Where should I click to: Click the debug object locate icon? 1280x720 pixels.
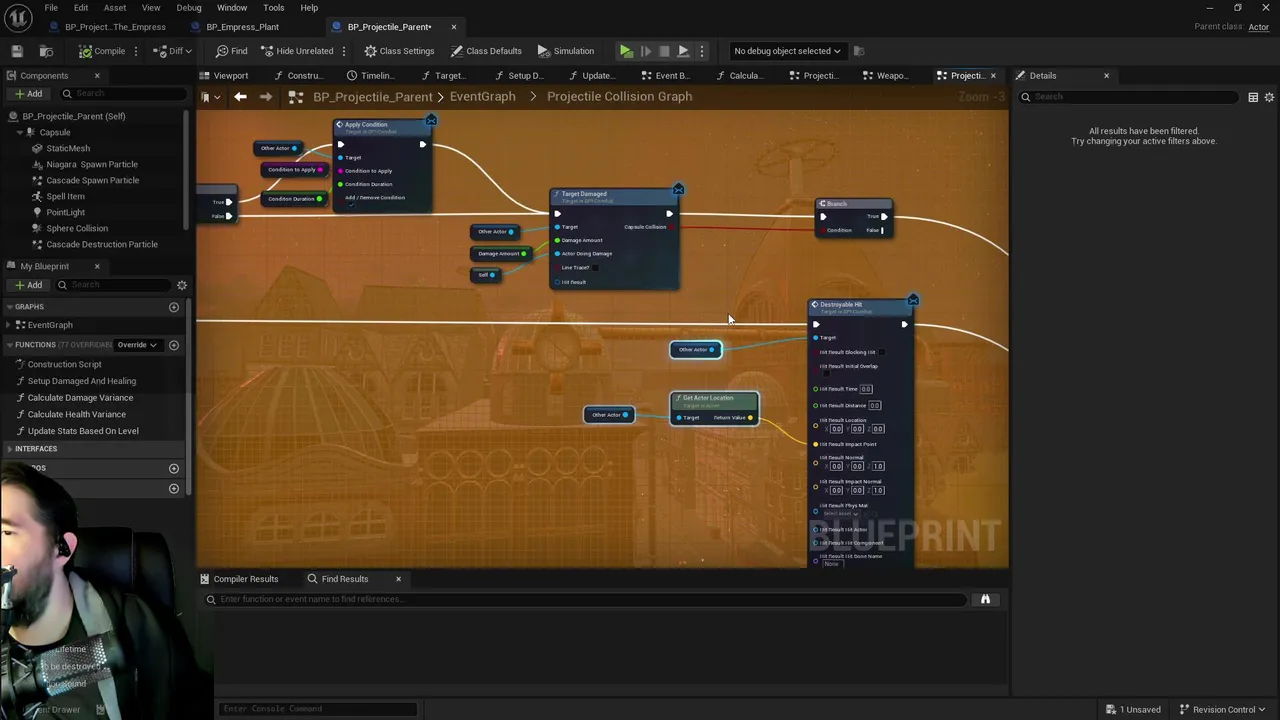click(859, 51)
